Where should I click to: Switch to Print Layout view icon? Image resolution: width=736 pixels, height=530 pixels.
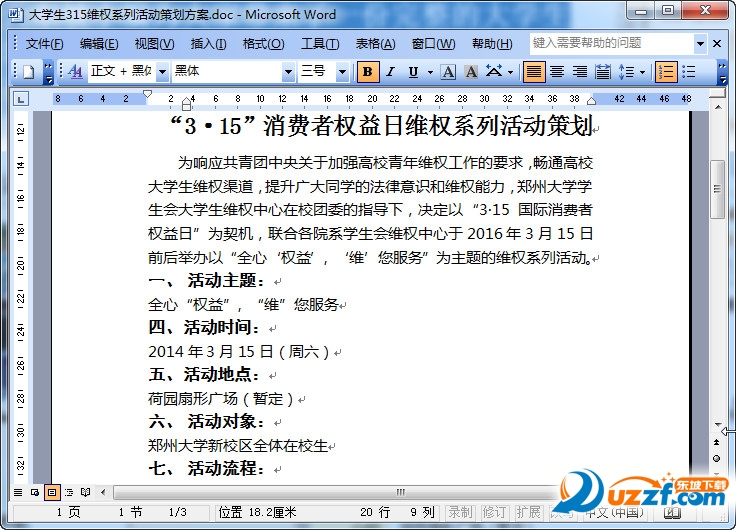point(52,492)
